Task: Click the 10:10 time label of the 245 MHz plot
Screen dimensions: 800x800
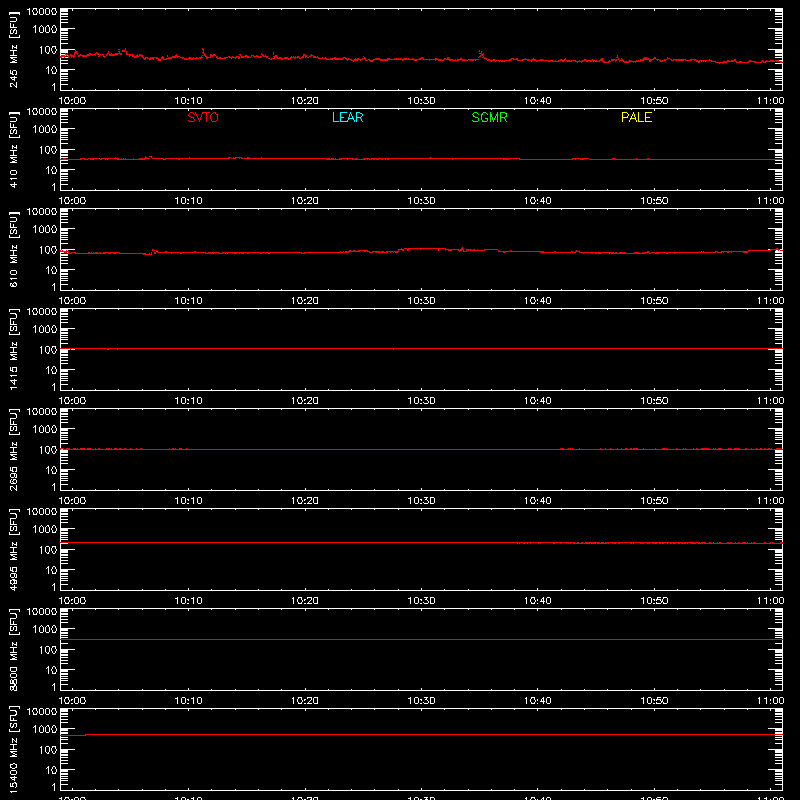Action: click(x=188, y=101)
